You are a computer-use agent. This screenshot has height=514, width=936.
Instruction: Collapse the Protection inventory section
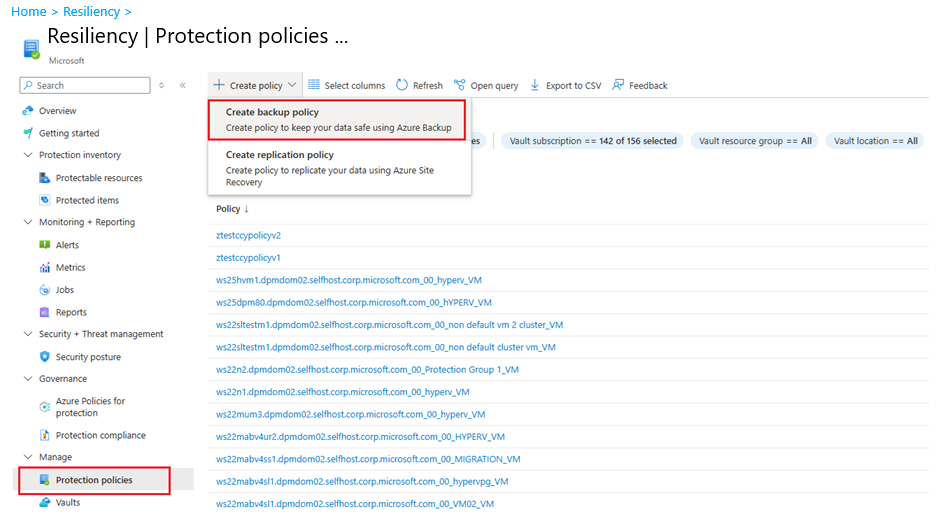[x=28, y=155]
